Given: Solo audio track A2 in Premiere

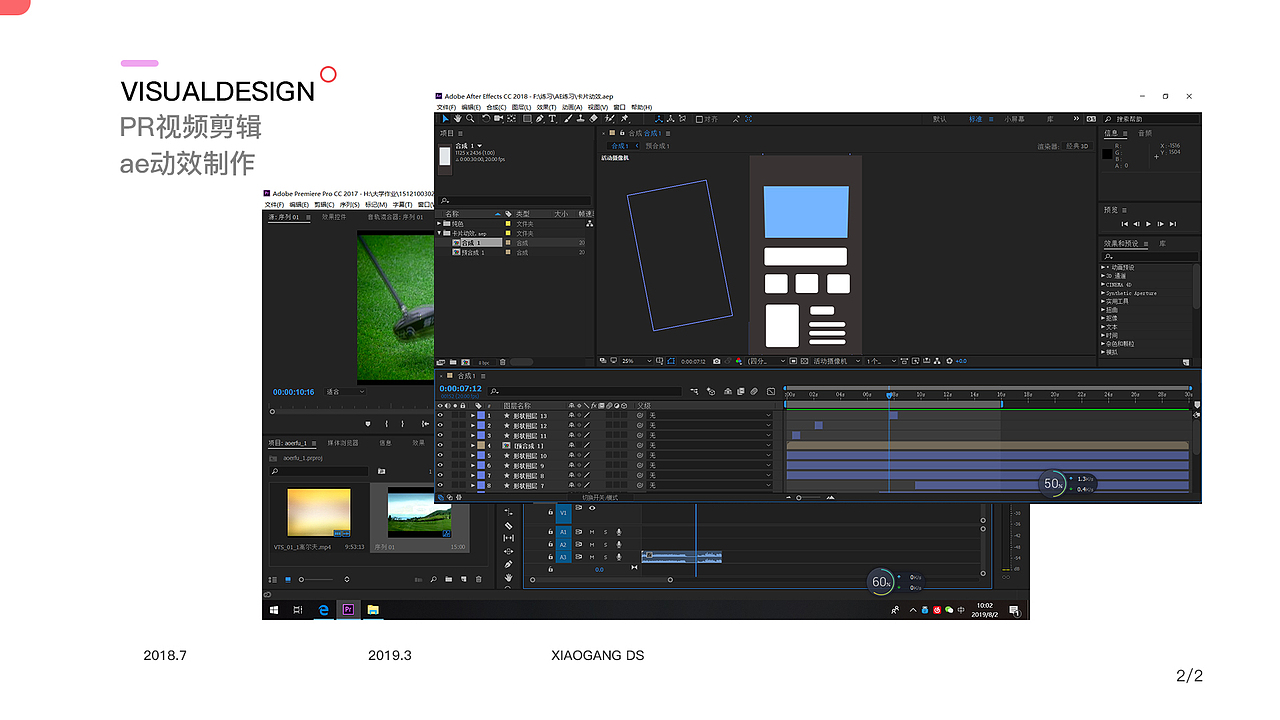Looking at the screenshot, I should click(x=605, y=545).
